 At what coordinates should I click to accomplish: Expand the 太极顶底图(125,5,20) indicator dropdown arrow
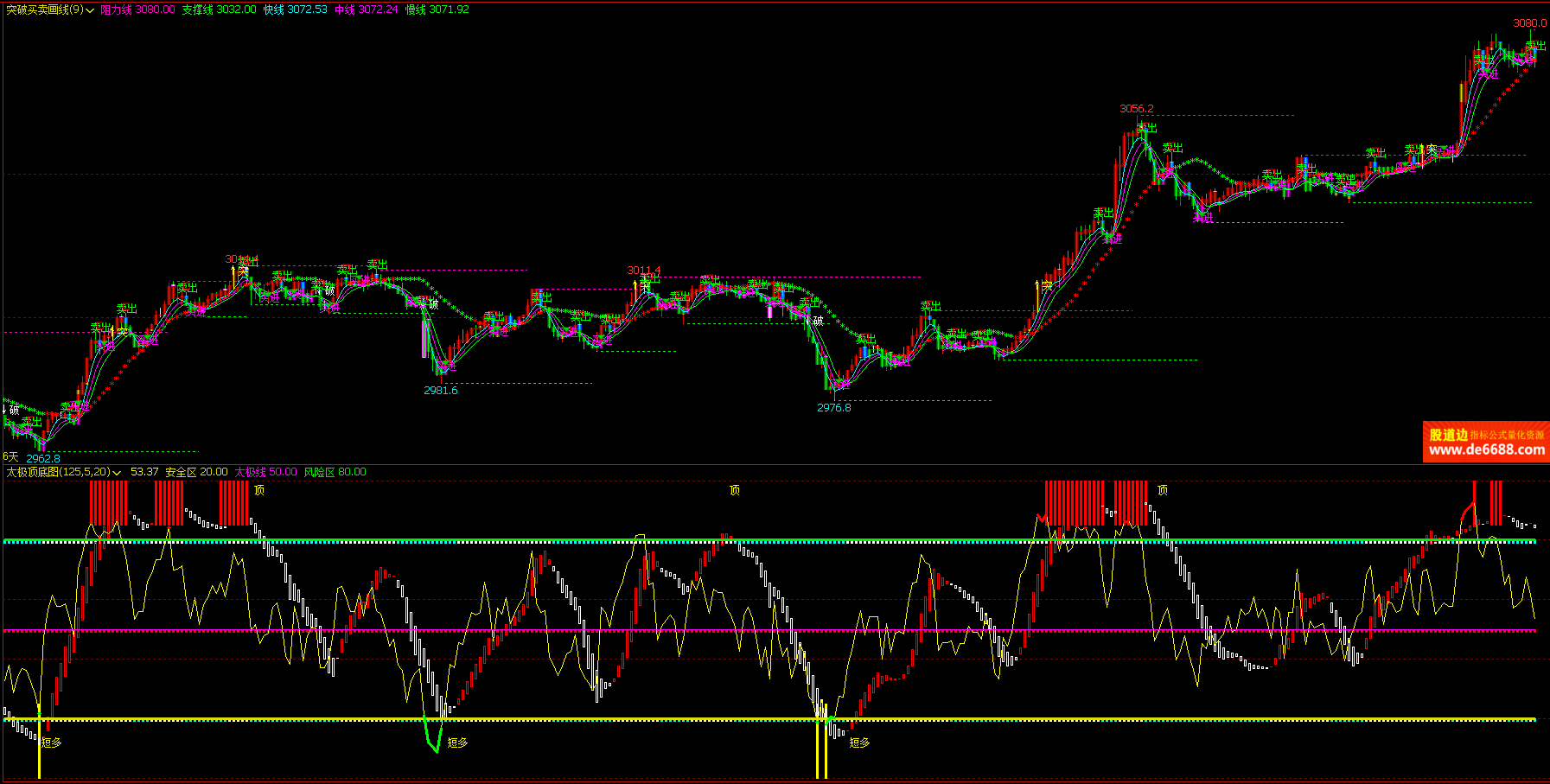click(x=117, y=473)
